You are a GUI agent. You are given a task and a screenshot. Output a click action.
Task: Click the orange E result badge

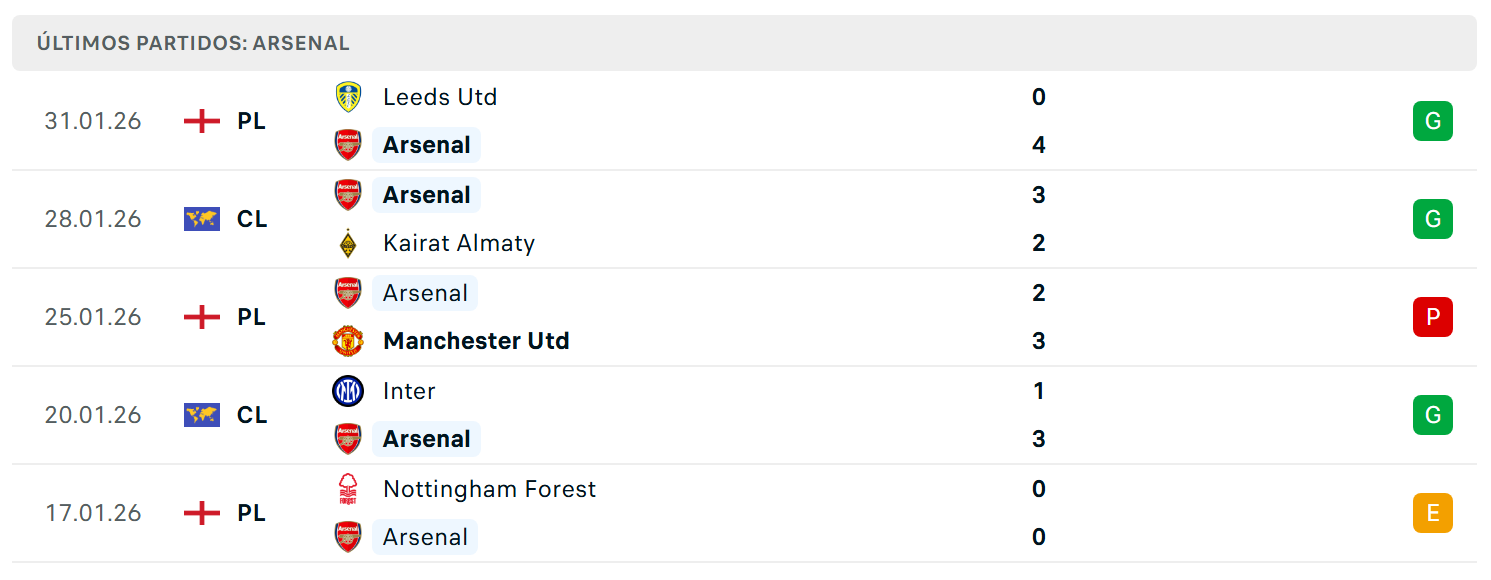tap(1432, 513)
